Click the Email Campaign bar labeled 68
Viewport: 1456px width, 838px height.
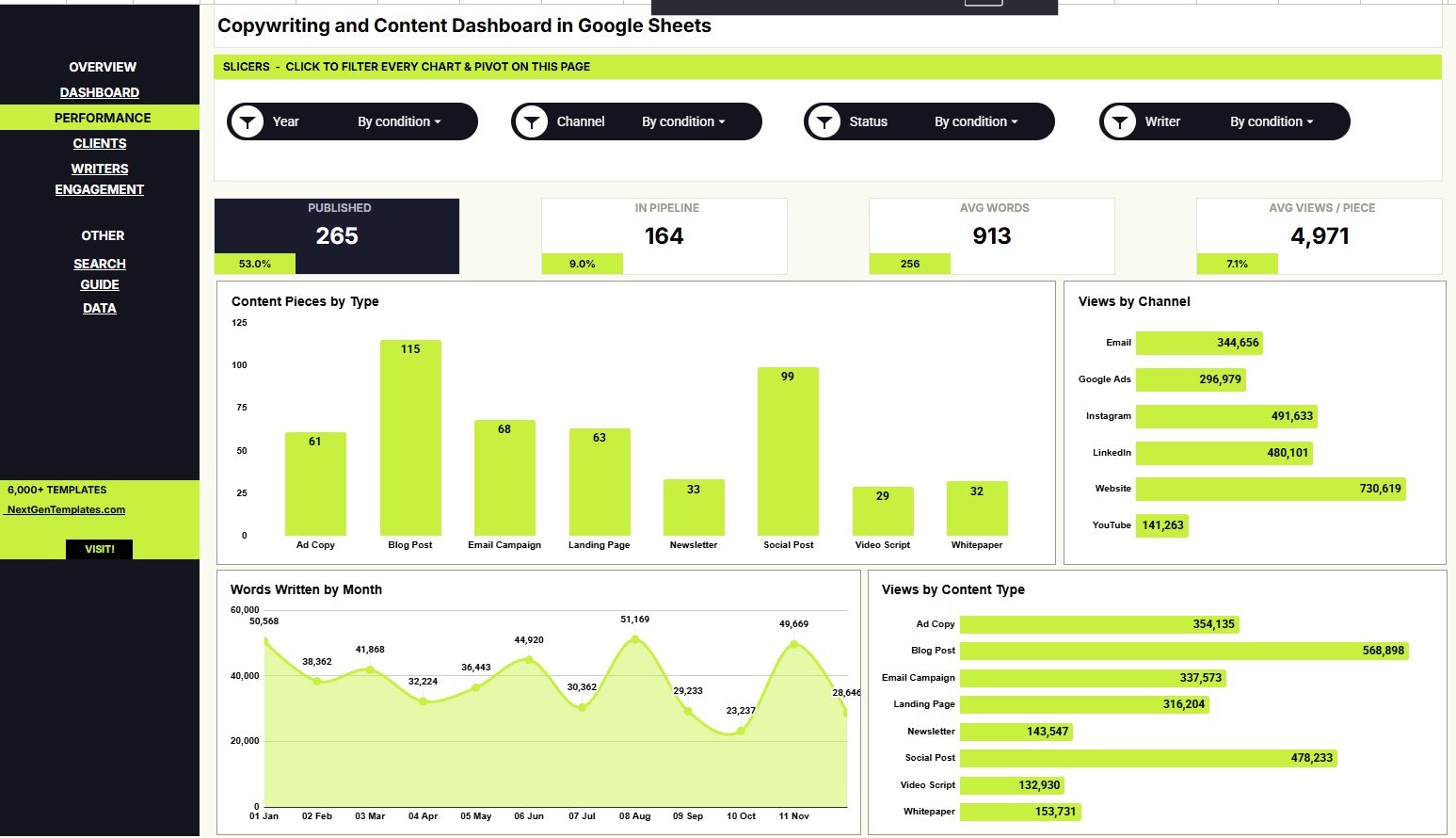pos(504,478)
